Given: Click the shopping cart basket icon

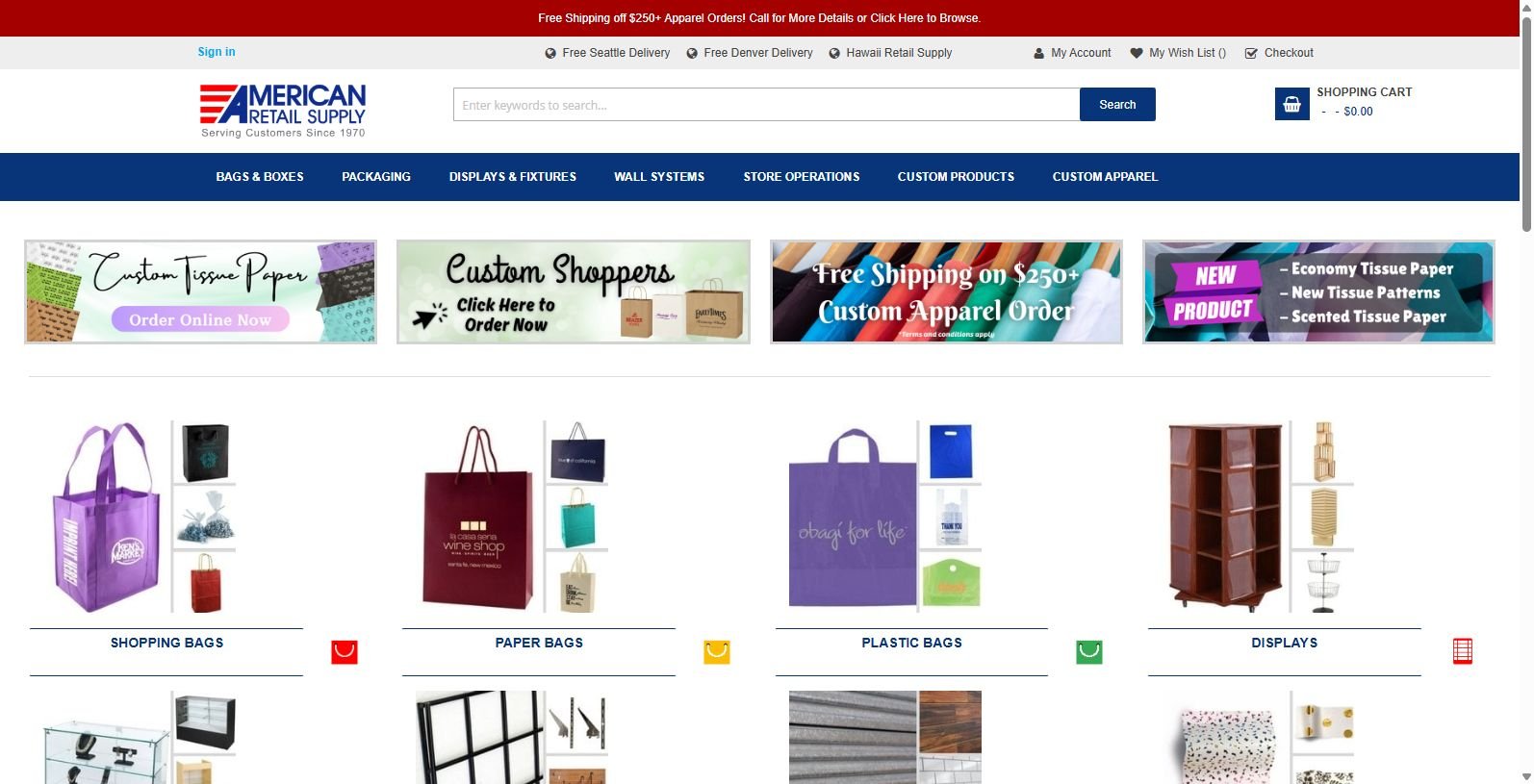Looking at the screenshot, I should pos(1291,104).
